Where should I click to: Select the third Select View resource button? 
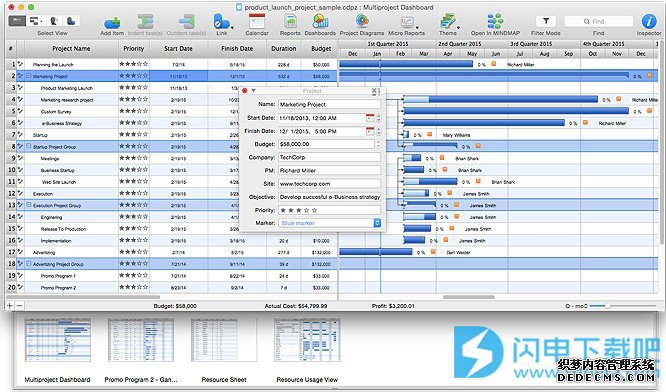[x=54, y=20]
